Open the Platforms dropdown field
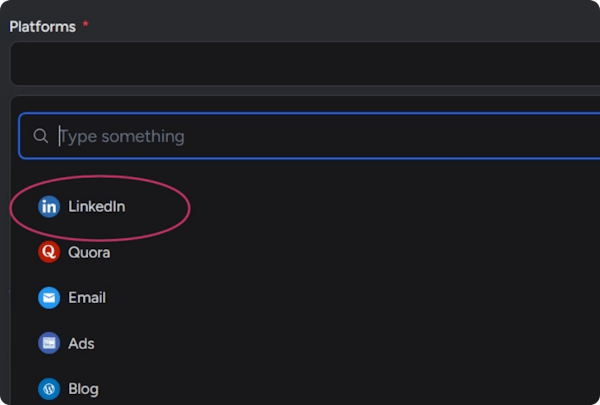 [x=300, y=64]
